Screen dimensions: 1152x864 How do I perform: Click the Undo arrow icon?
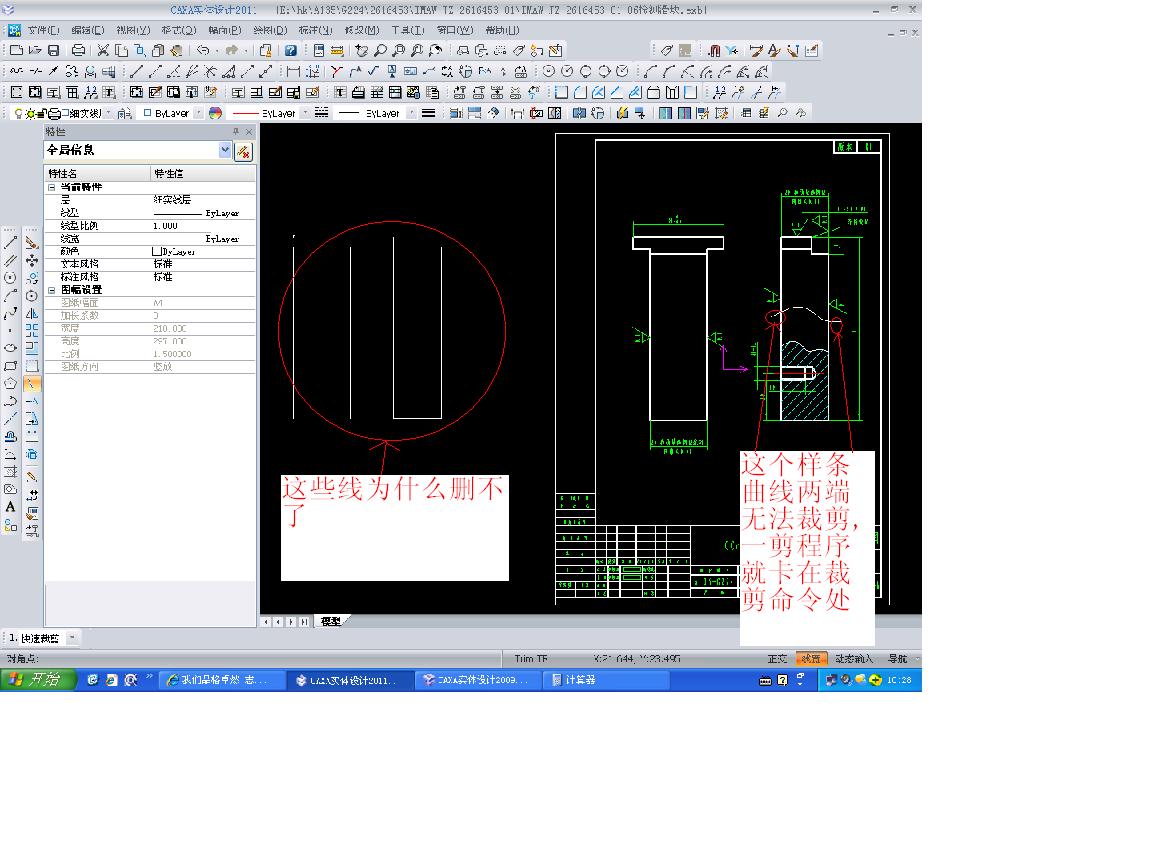pos(203,50)
